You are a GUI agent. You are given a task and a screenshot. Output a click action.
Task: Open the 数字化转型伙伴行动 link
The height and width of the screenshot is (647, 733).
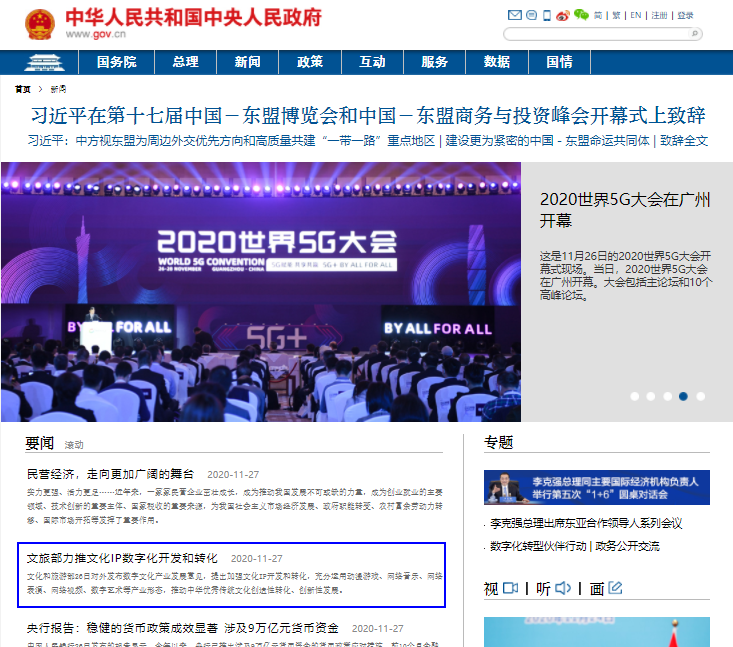(x=538, y=546)
